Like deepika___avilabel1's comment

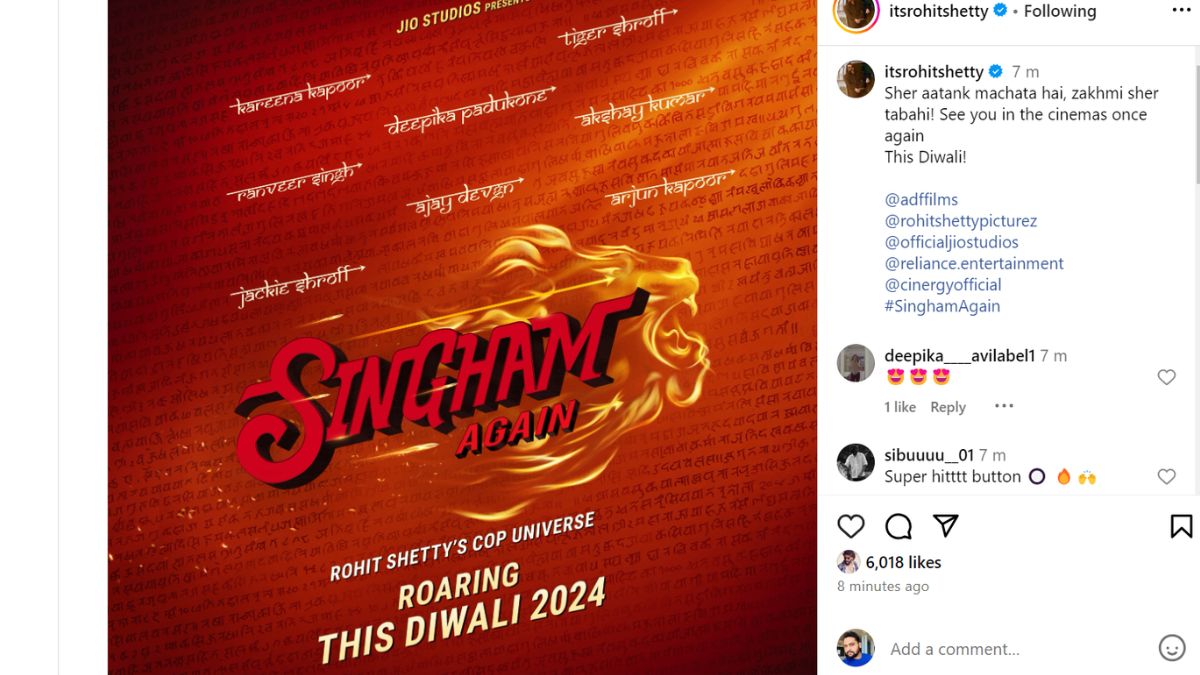(x=1166, y=377)
